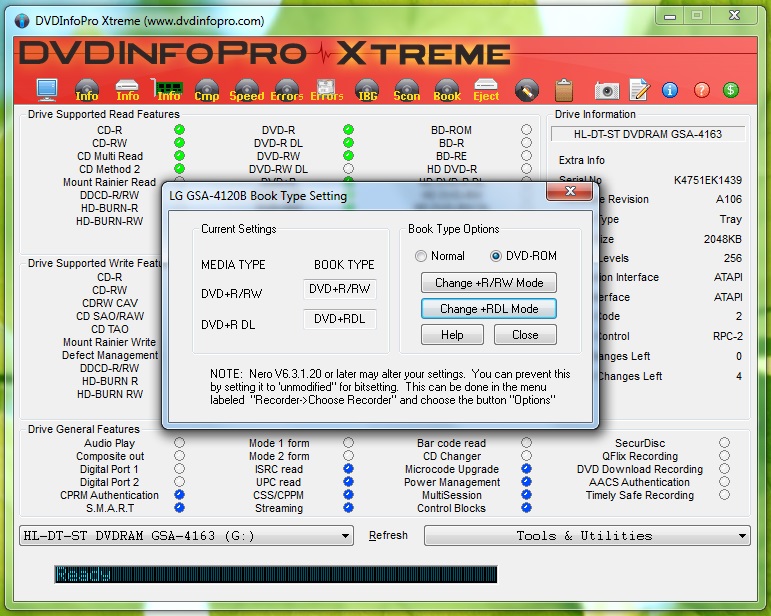Click the DVD+RDL book type field

(339, 319)
